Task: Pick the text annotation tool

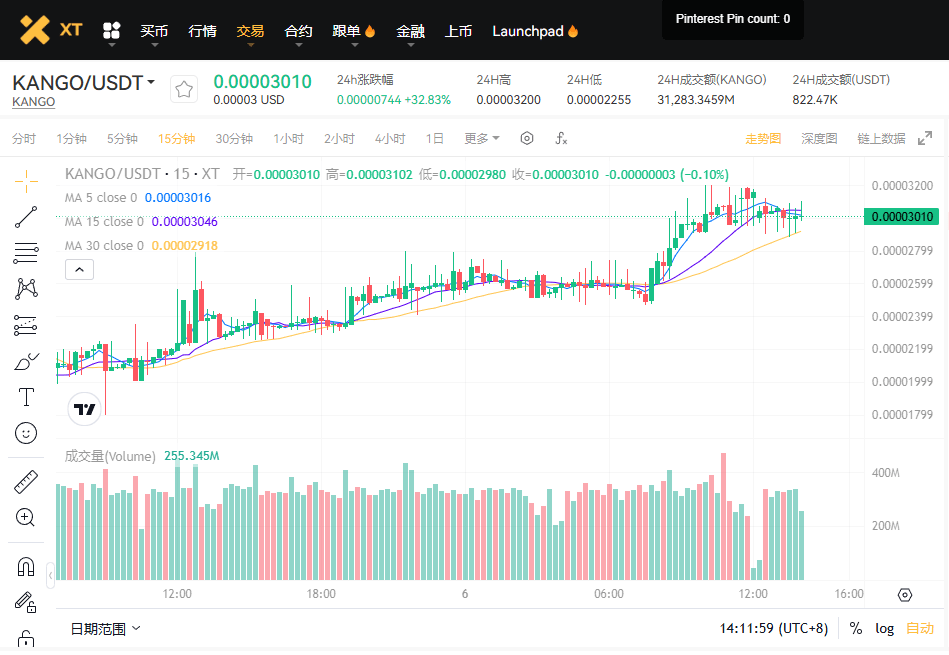Action: coord(26,397)
